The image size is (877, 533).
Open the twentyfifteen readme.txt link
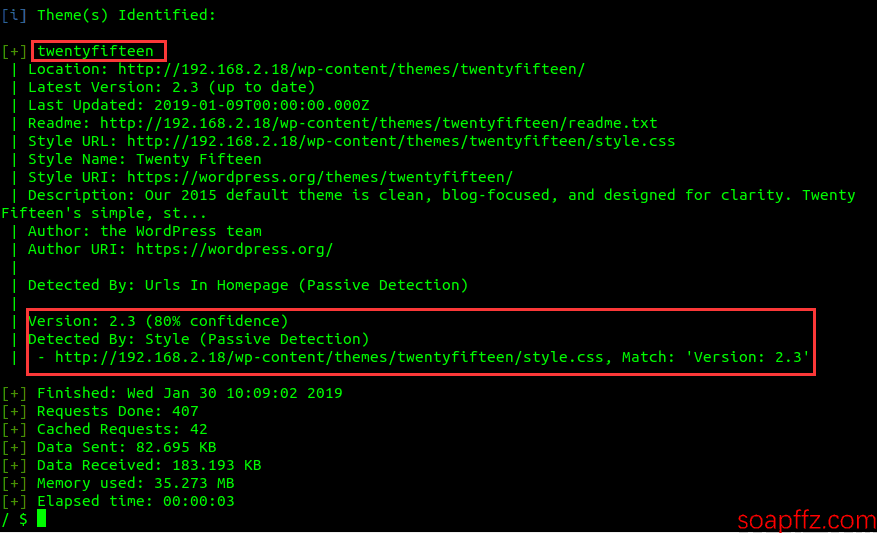(x=379, y=123)
